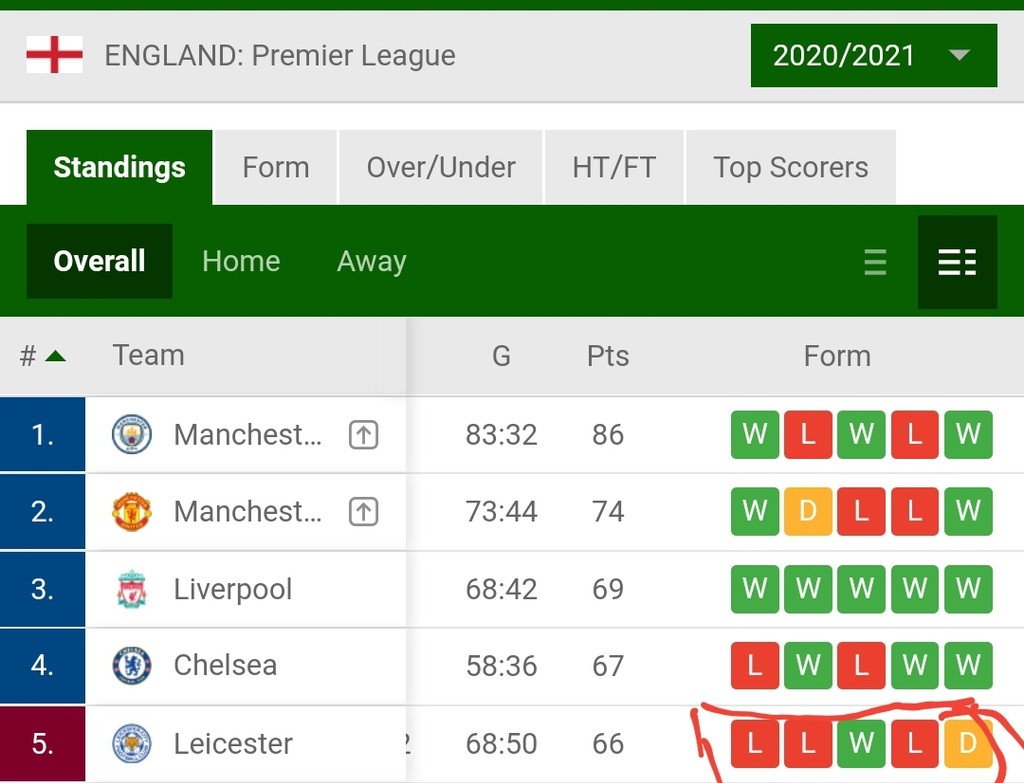Switch to compact list view icon
Image resolution: width=1024 pixels, height=783 pixels.
tap(875, 262)
